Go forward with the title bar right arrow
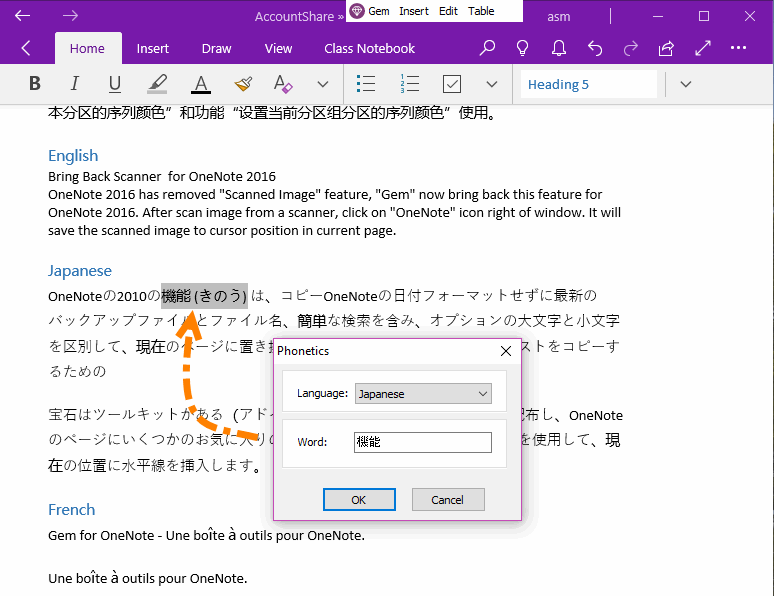The height and width of the screenshot is (596, 774). tap(70, 16)
